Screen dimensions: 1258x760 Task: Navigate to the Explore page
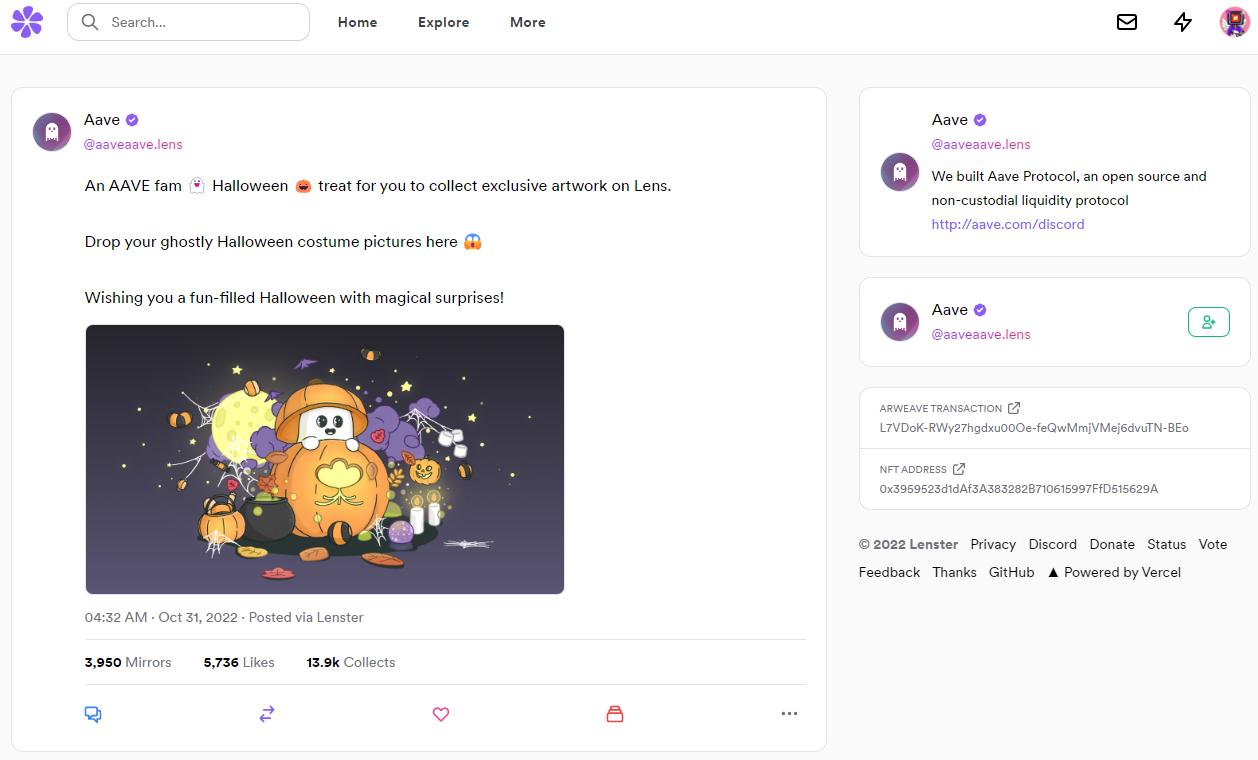pyautogui.click(x=443, y=22)
